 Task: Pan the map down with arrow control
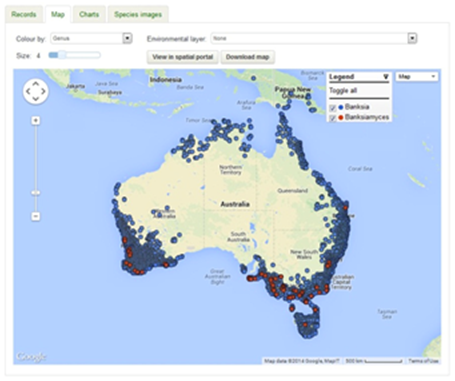[x=36, y=99]
